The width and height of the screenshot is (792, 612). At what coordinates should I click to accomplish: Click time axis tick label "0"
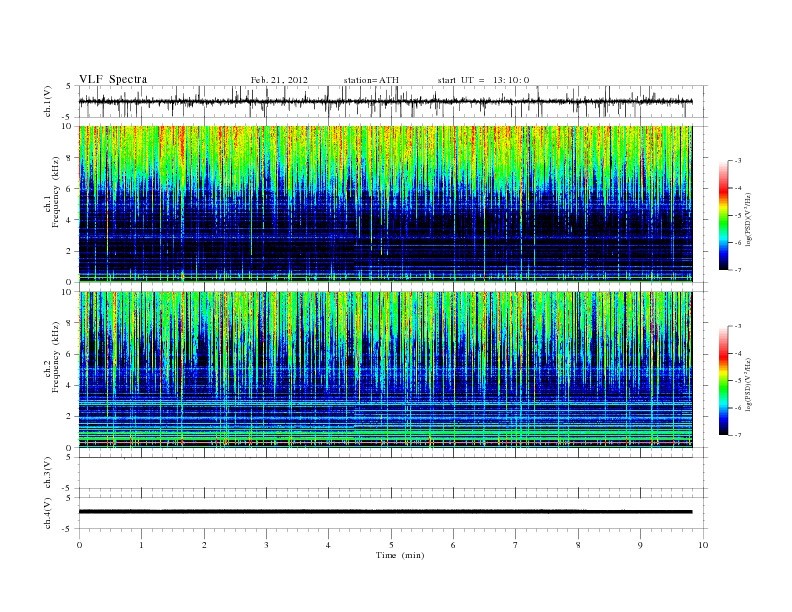pos(79,545)
